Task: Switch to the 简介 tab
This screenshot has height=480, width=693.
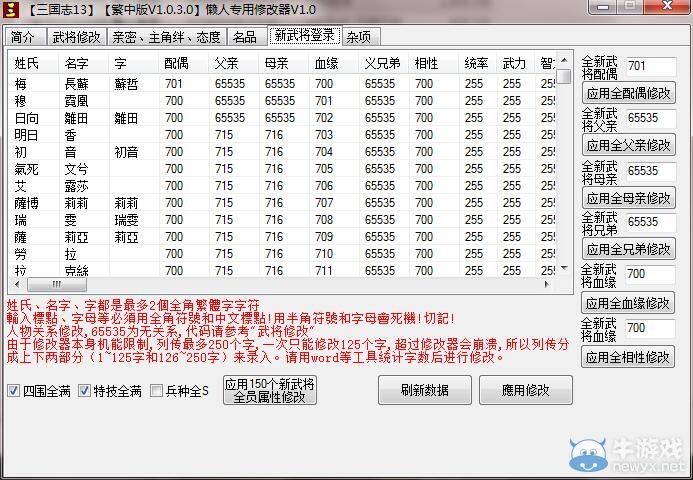Action: coord(25,37)
